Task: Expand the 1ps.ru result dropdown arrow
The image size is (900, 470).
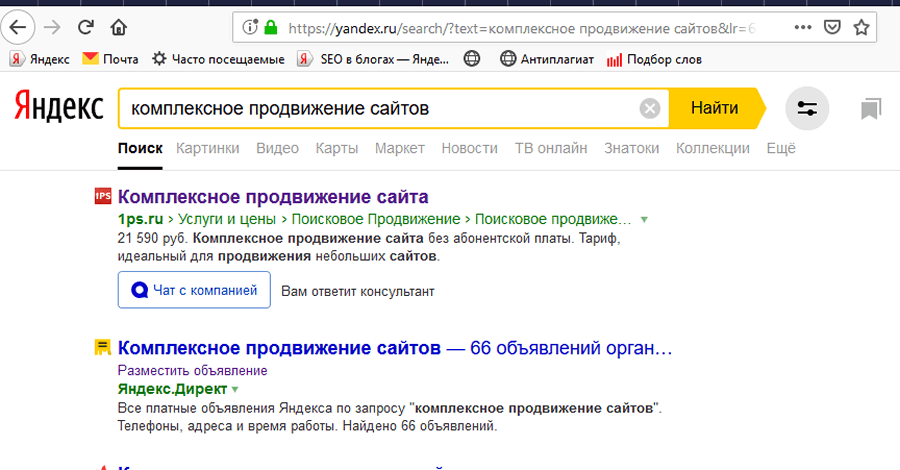Action: (x=644, y=220)
